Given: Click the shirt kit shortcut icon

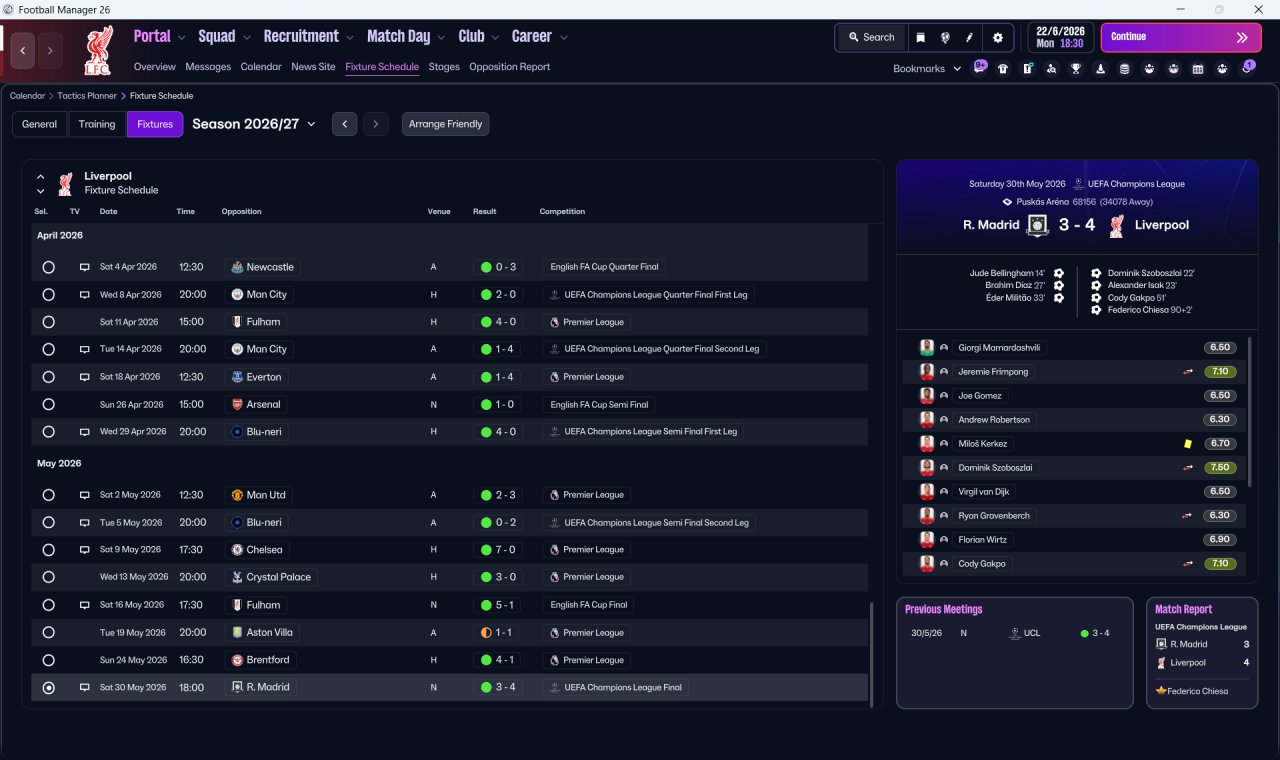Looking at the screenshot, I should (x=1003, y=68).
